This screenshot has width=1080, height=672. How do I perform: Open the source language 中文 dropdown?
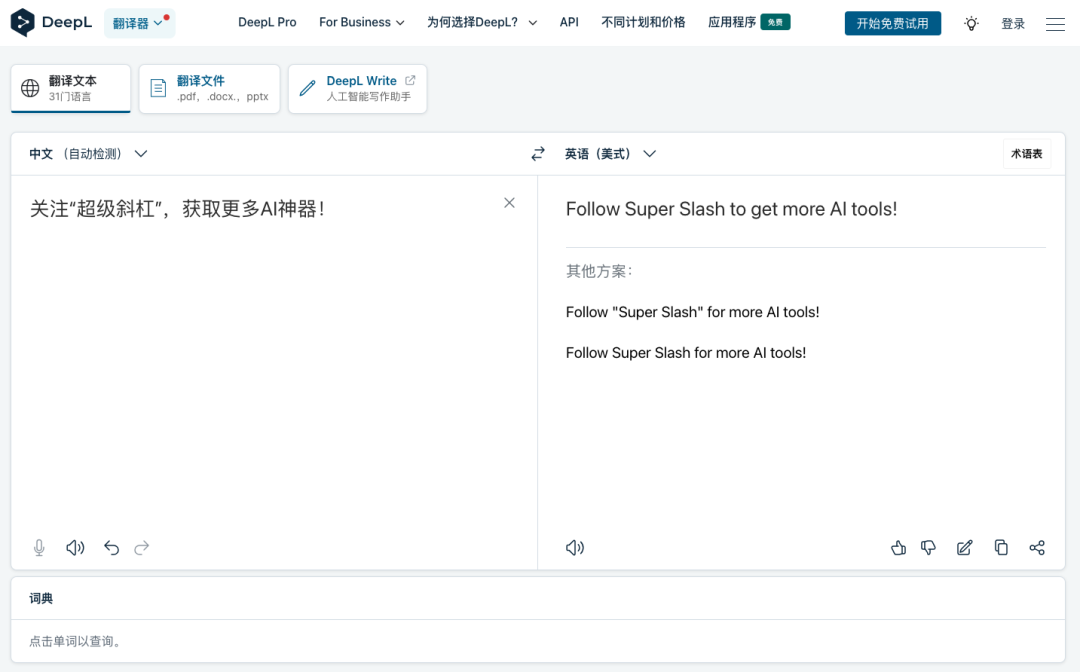[x=88, y=154]
